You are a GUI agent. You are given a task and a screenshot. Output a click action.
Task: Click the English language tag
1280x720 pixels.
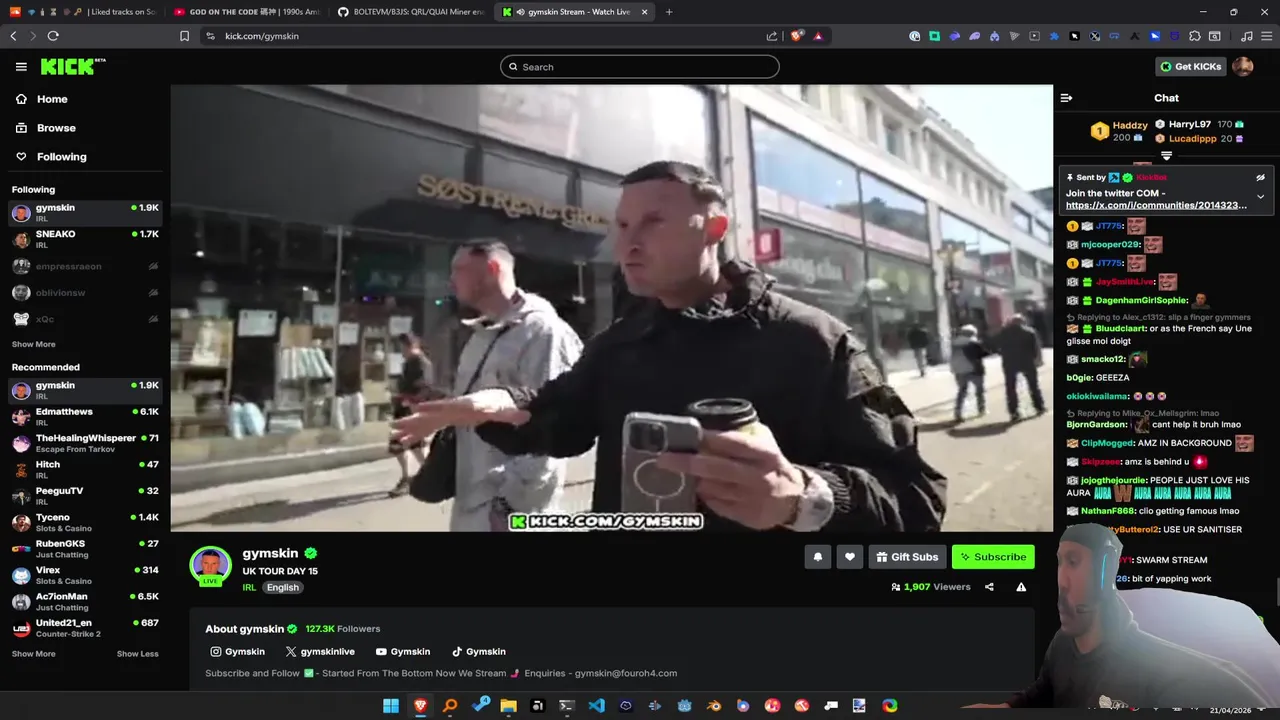pos(283,588)
